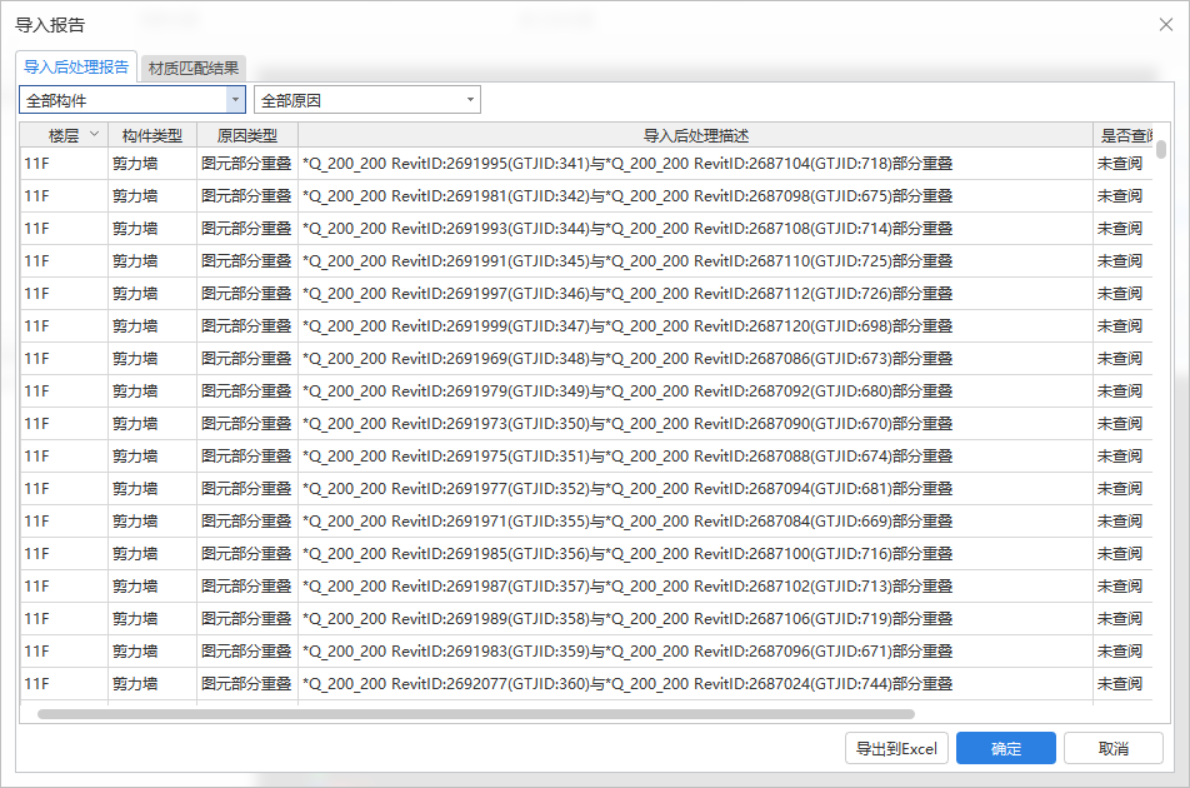
Task: Click the 导入后处理描述 column header
Action: click(x=695, y=135)
